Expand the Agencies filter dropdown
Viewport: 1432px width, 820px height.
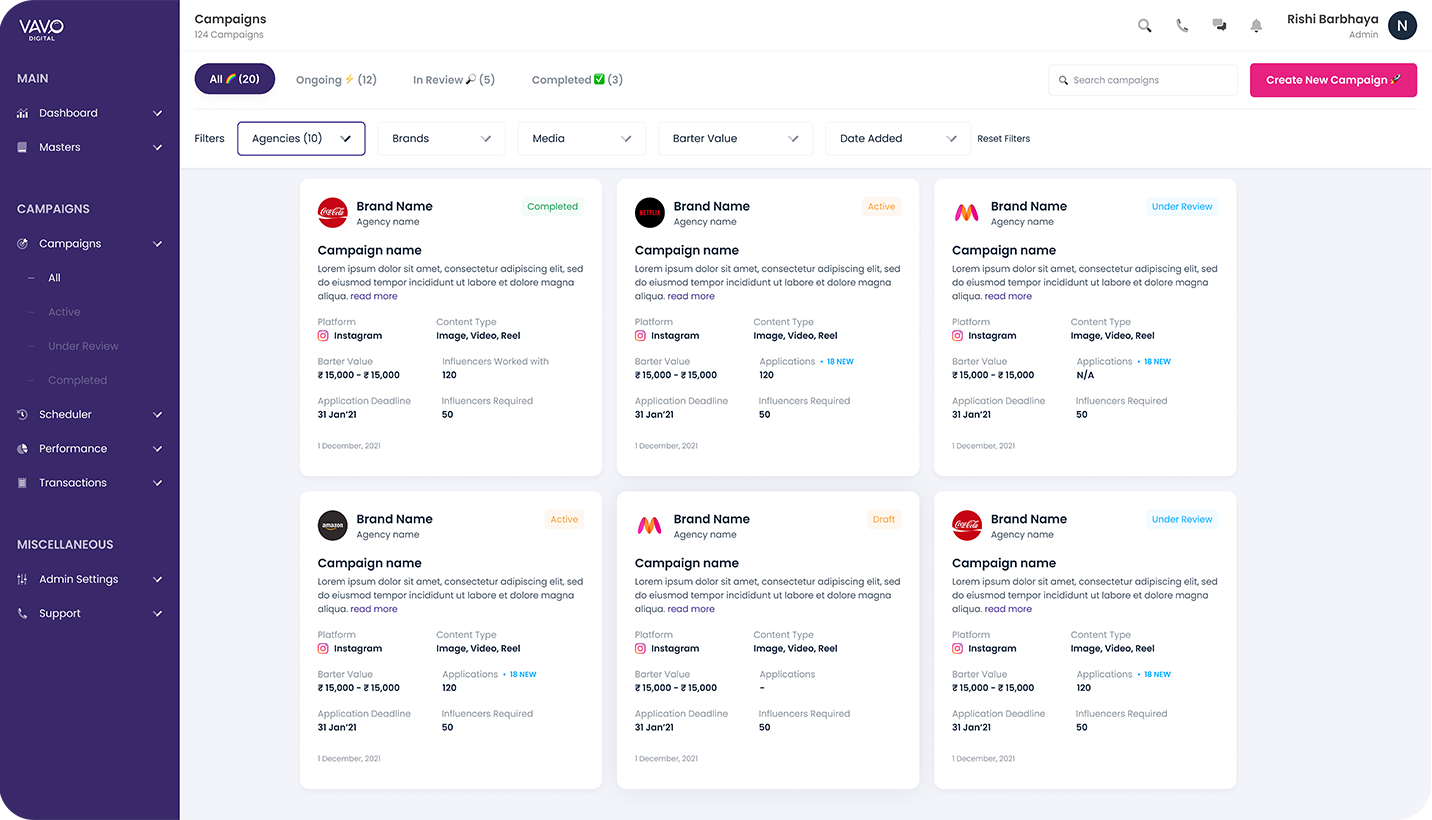301,138
